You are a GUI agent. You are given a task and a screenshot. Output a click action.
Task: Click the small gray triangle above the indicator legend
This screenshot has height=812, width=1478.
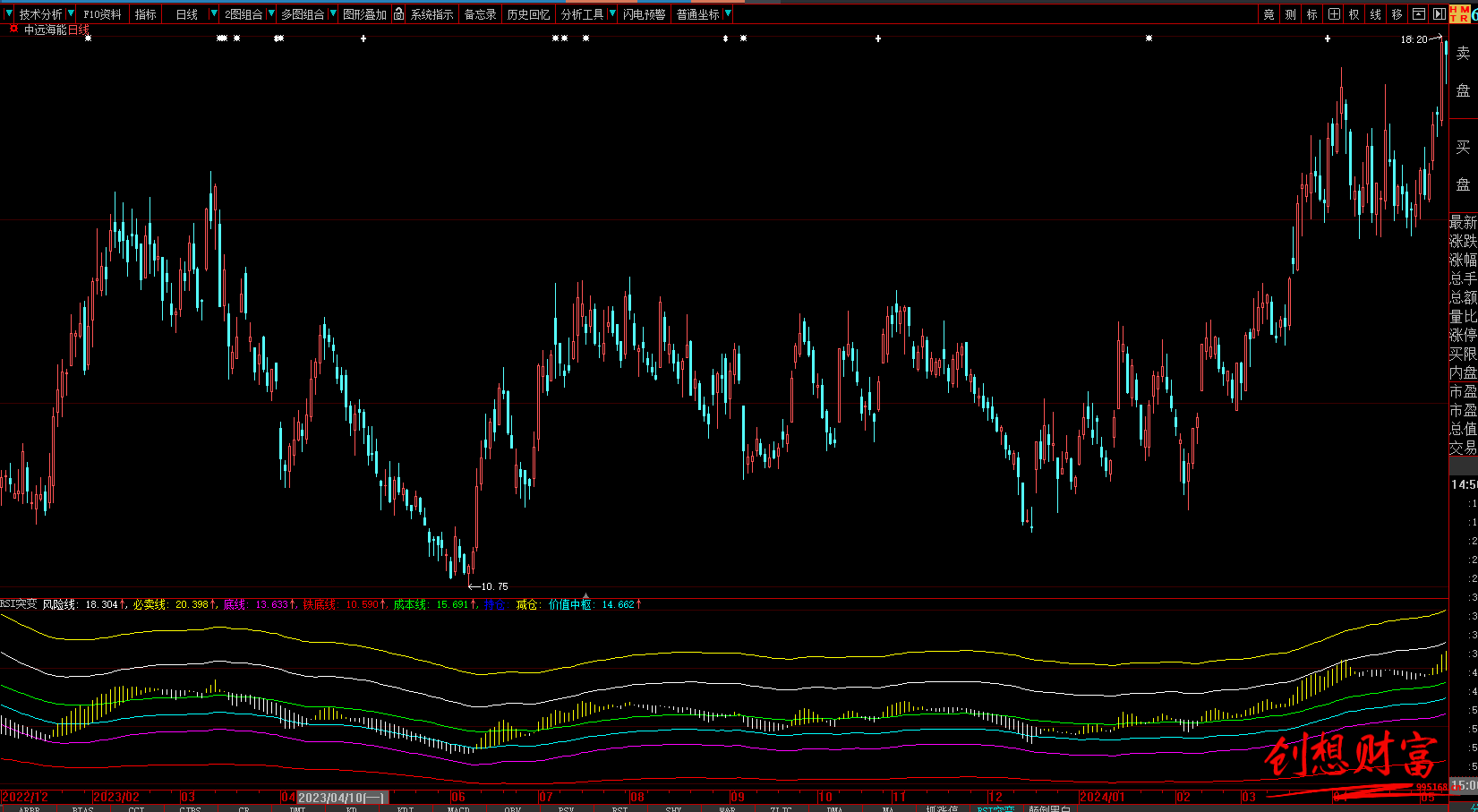pyautogui.click(x=586, y=595)
